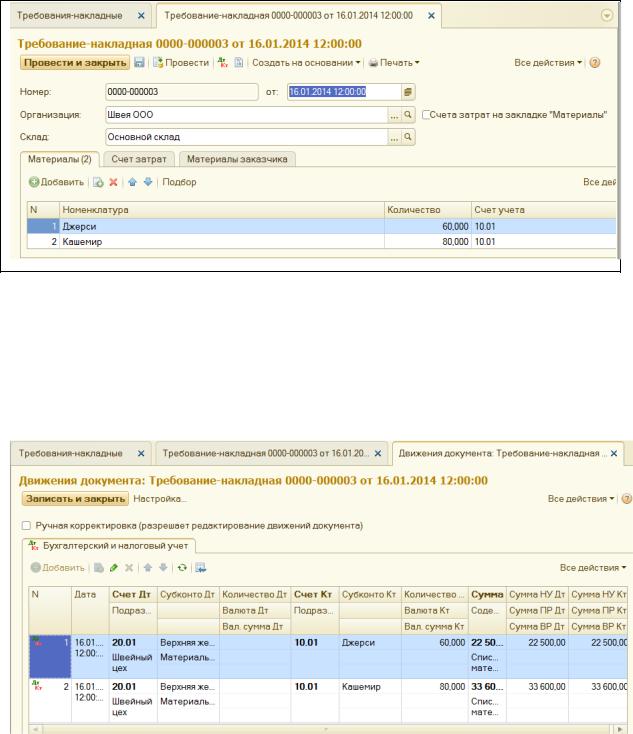The height and width of the screenshot is (734, 633).
Task: Click the Номенклатура column header
Action: pyautogui.click(x=221, y=210)
